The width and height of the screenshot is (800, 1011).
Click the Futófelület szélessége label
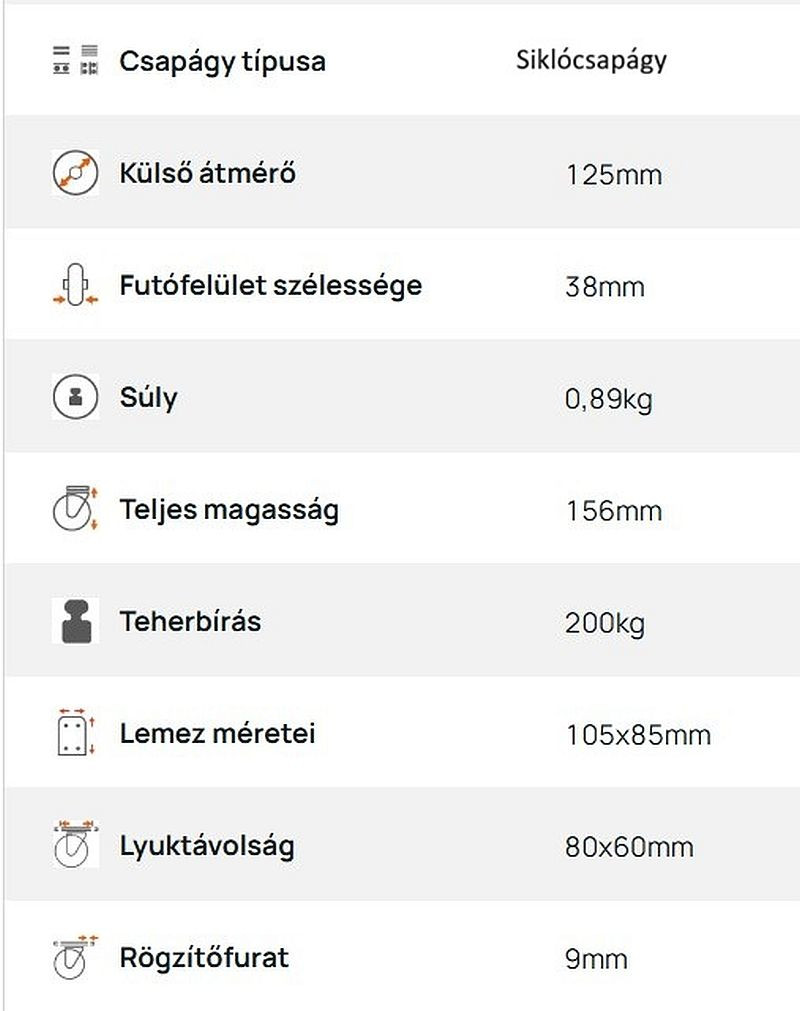tap(270, 286)
